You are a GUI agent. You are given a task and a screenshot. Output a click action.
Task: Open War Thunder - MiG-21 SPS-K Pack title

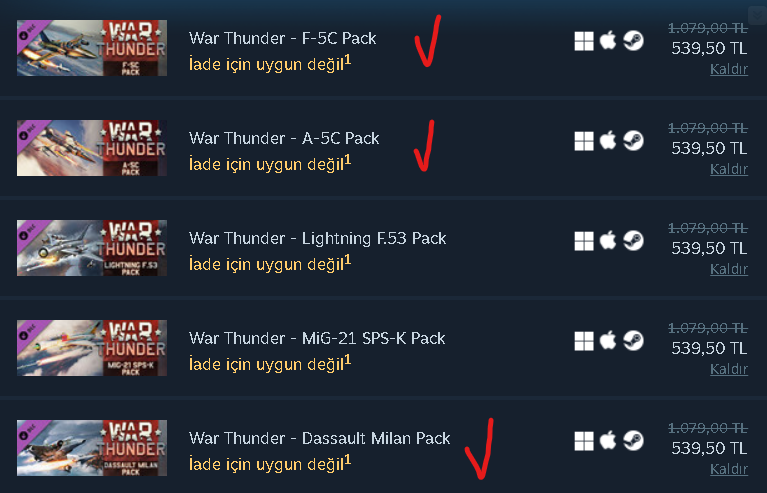[x=317, y=338]
